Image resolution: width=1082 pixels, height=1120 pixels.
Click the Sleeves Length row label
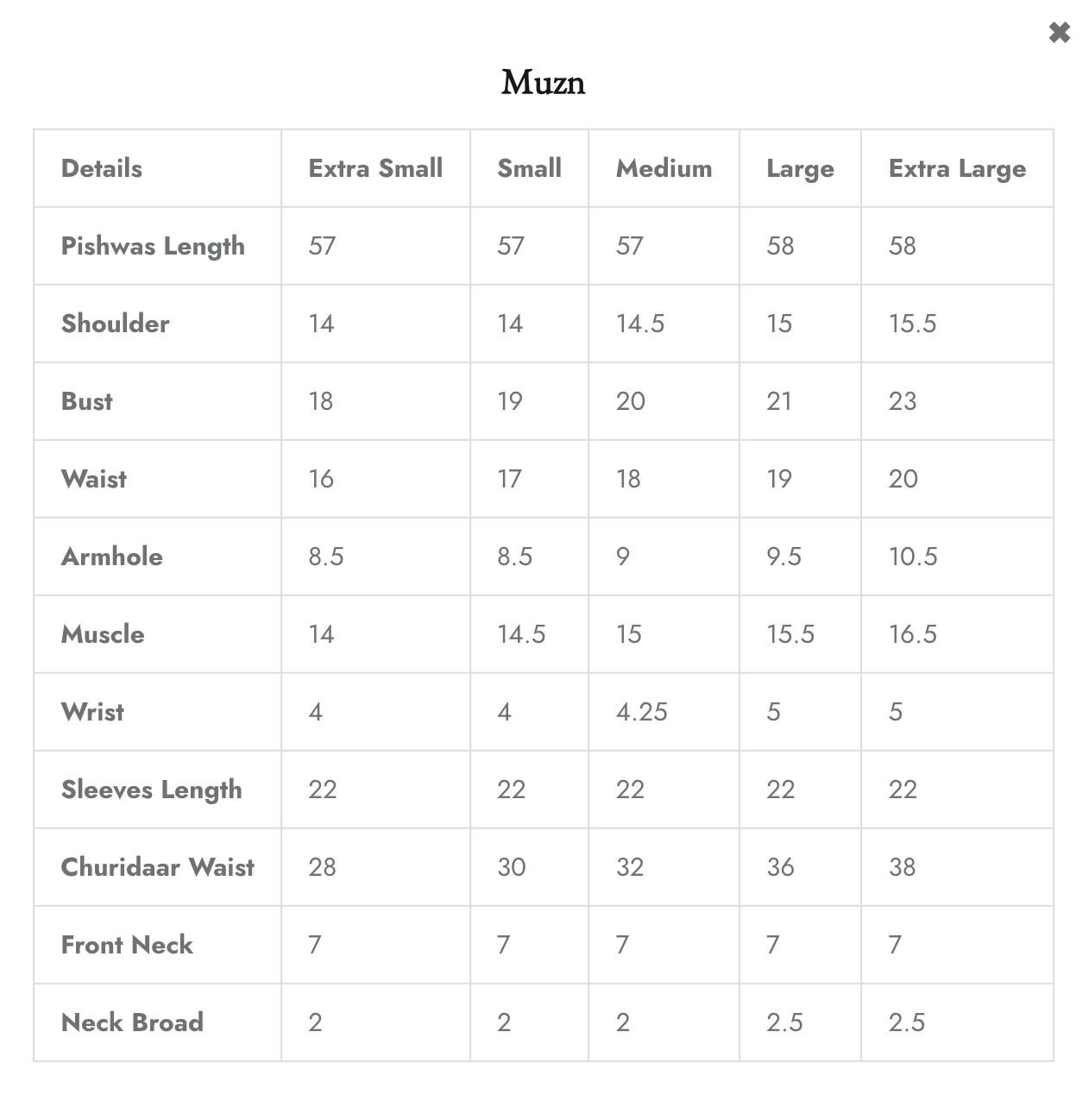(x=152, y=790)
